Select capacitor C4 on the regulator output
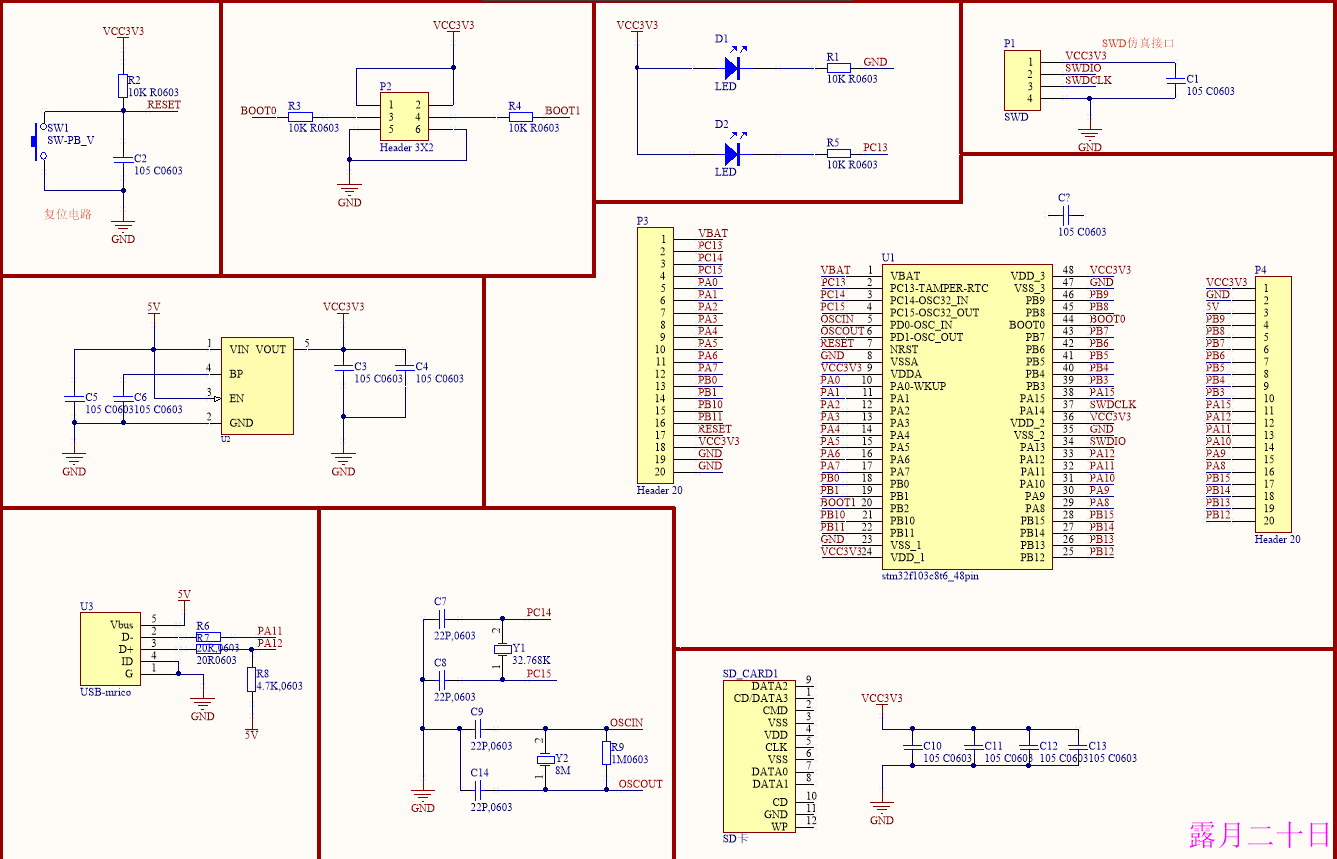This screenshot has width=1337, height=859. [404, 369]
